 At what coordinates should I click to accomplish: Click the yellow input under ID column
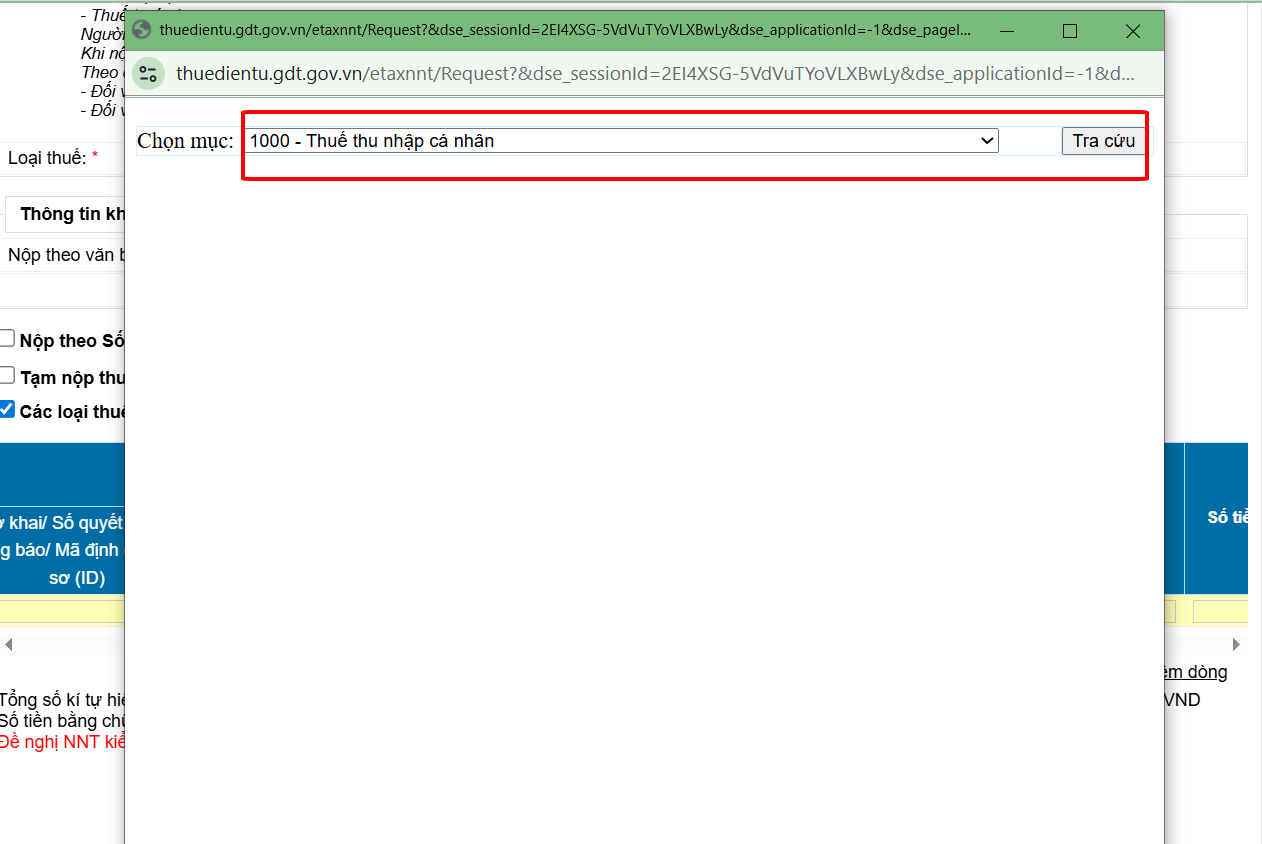pos(62,611)
